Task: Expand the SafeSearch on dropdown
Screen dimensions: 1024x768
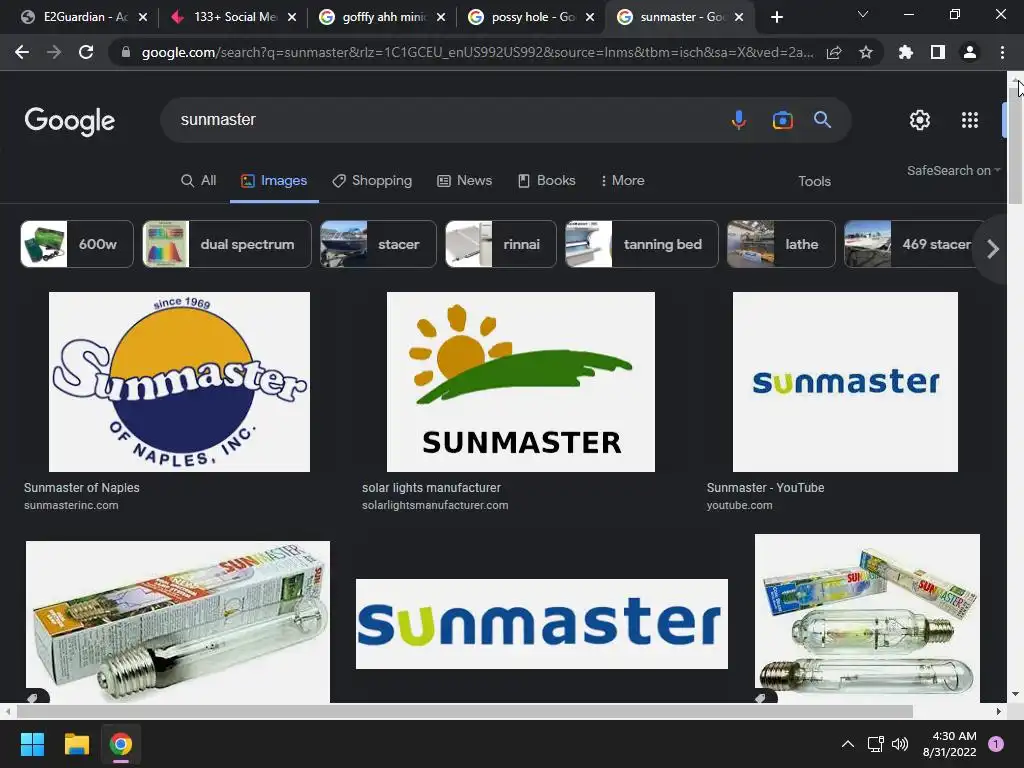Action: point(953,170)
